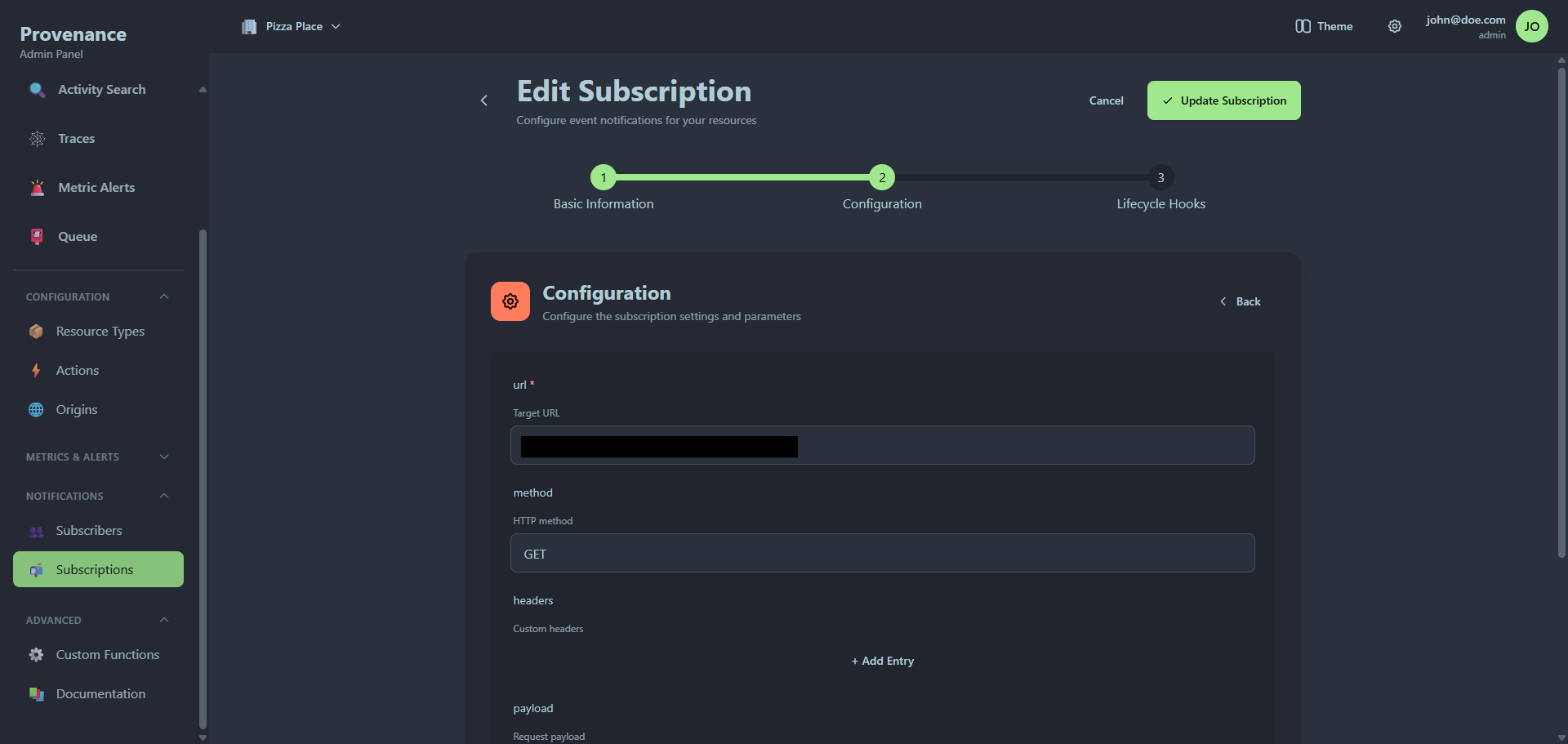Click Add Entry to create a header
This screenshot has height=744, width=1568.
881,661
